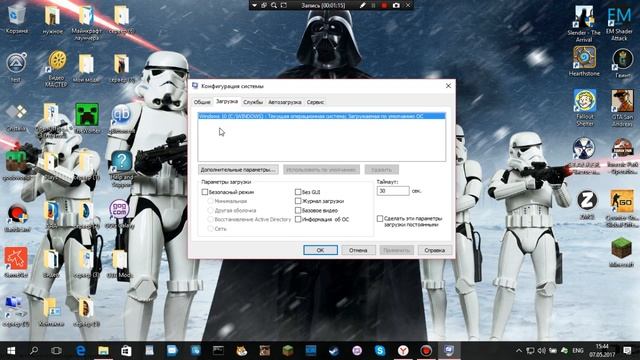
Task: Click the pencil draw icon in recorder bar
Action: point(362,5)
